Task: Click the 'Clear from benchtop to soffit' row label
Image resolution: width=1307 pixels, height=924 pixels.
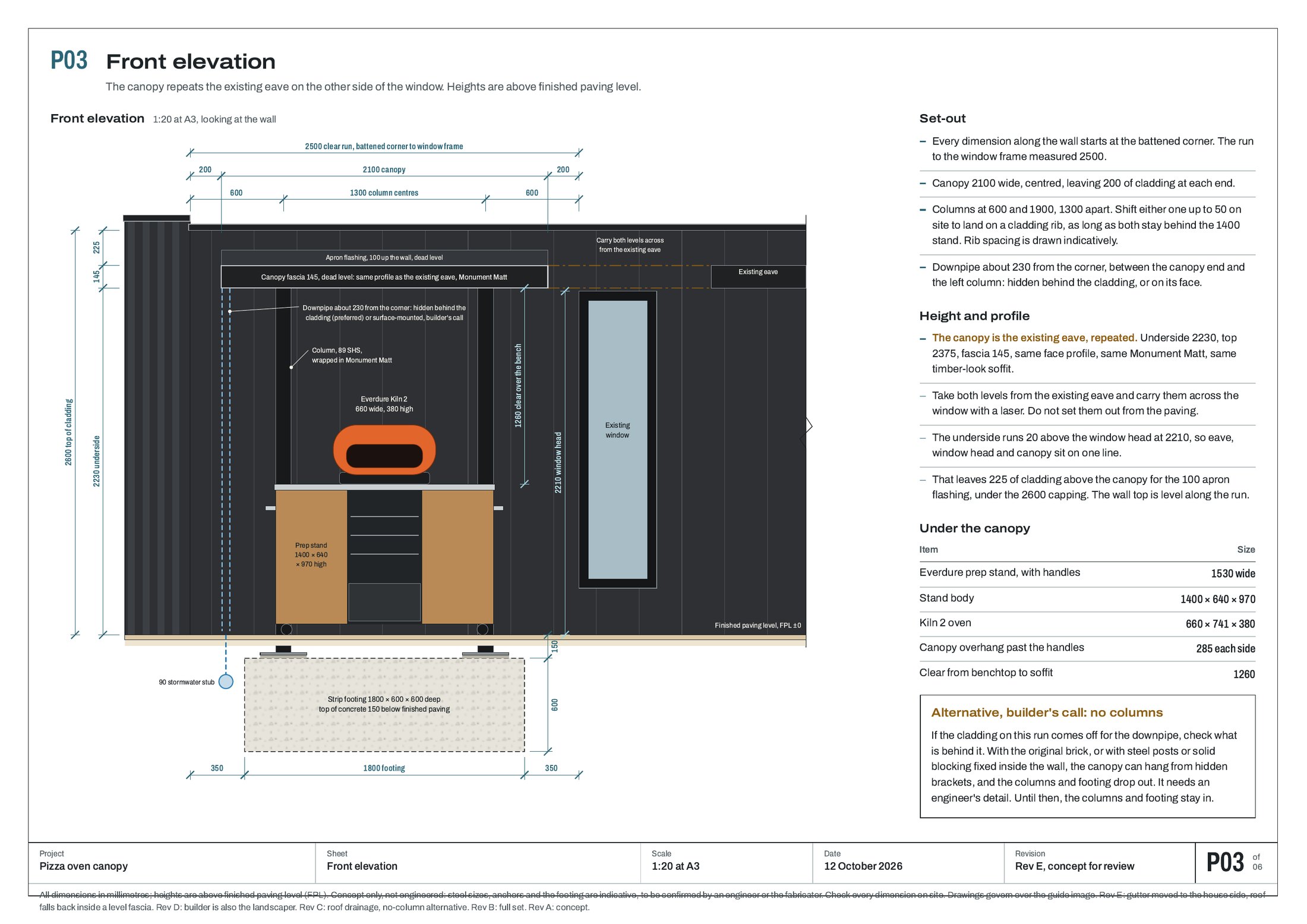Action: [986, 673]
